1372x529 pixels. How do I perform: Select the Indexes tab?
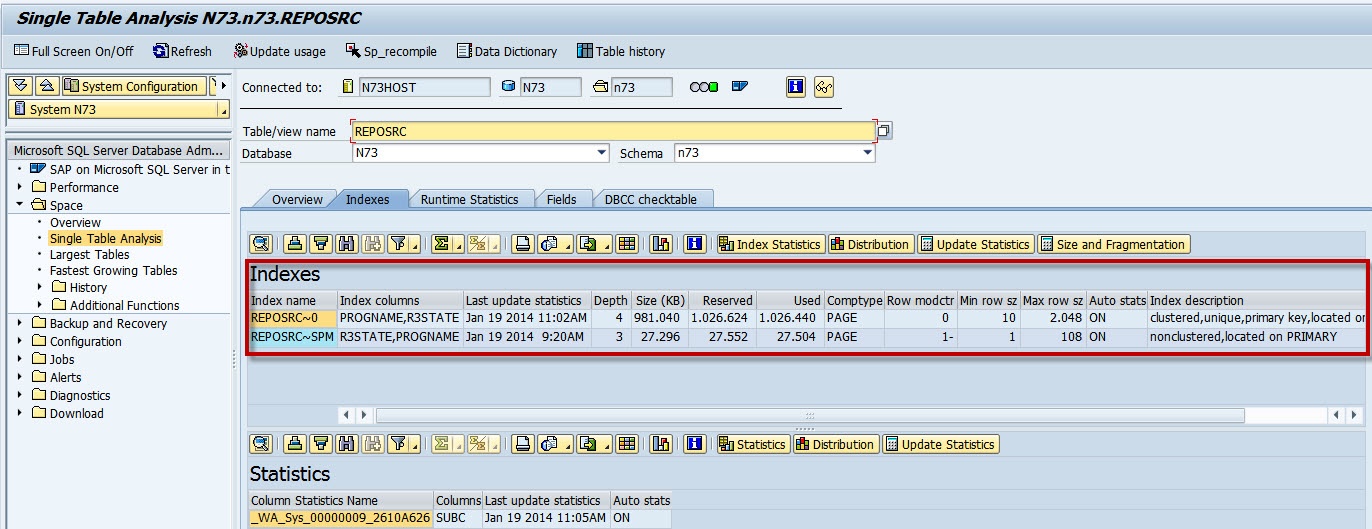click(x=368, y=199)
